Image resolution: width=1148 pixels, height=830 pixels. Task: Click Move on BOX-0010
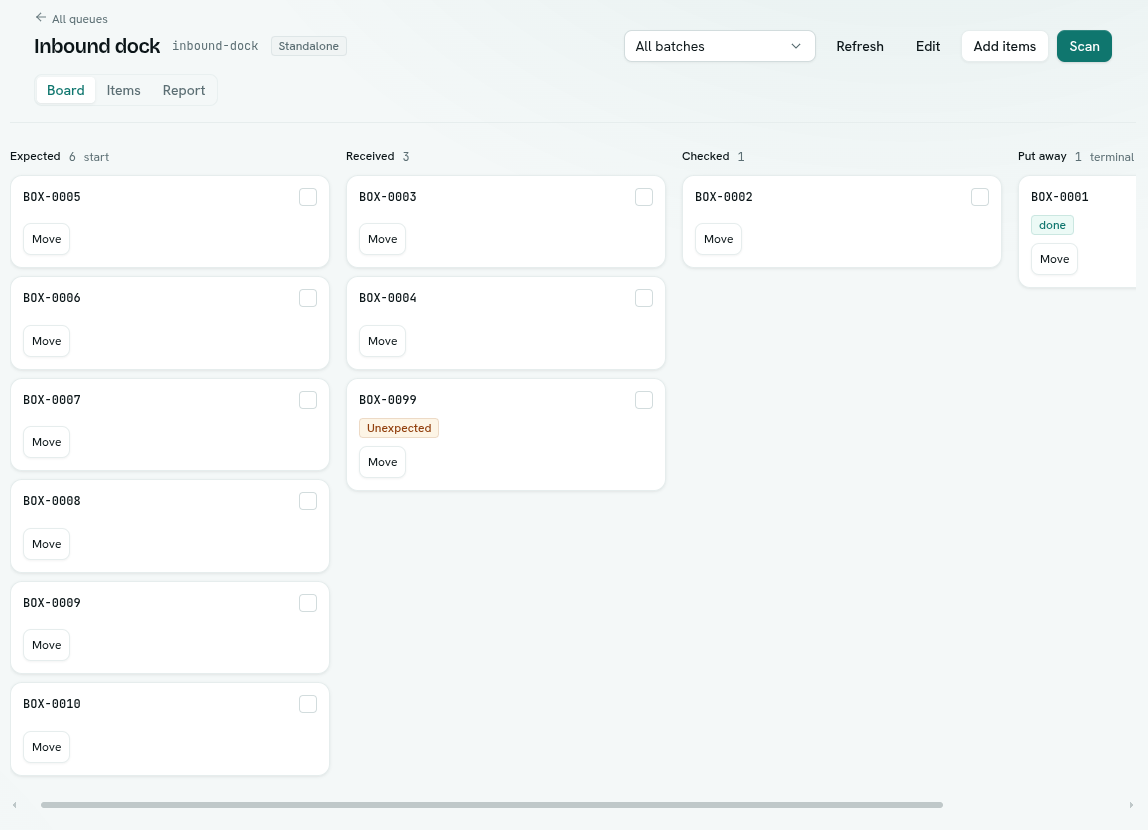coord(47,747)
